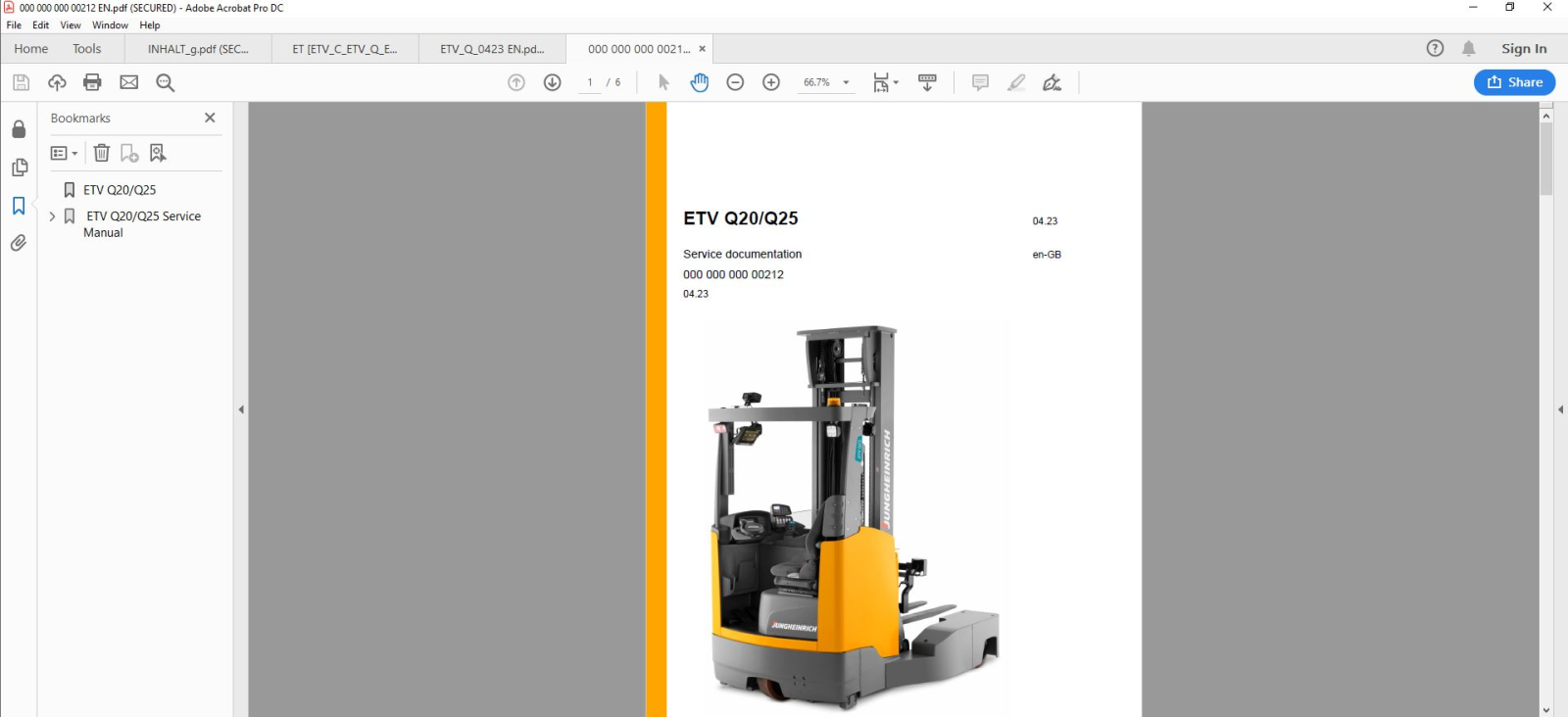Print the document using printer icon
1568x717 pixels.
coord(93,82)
